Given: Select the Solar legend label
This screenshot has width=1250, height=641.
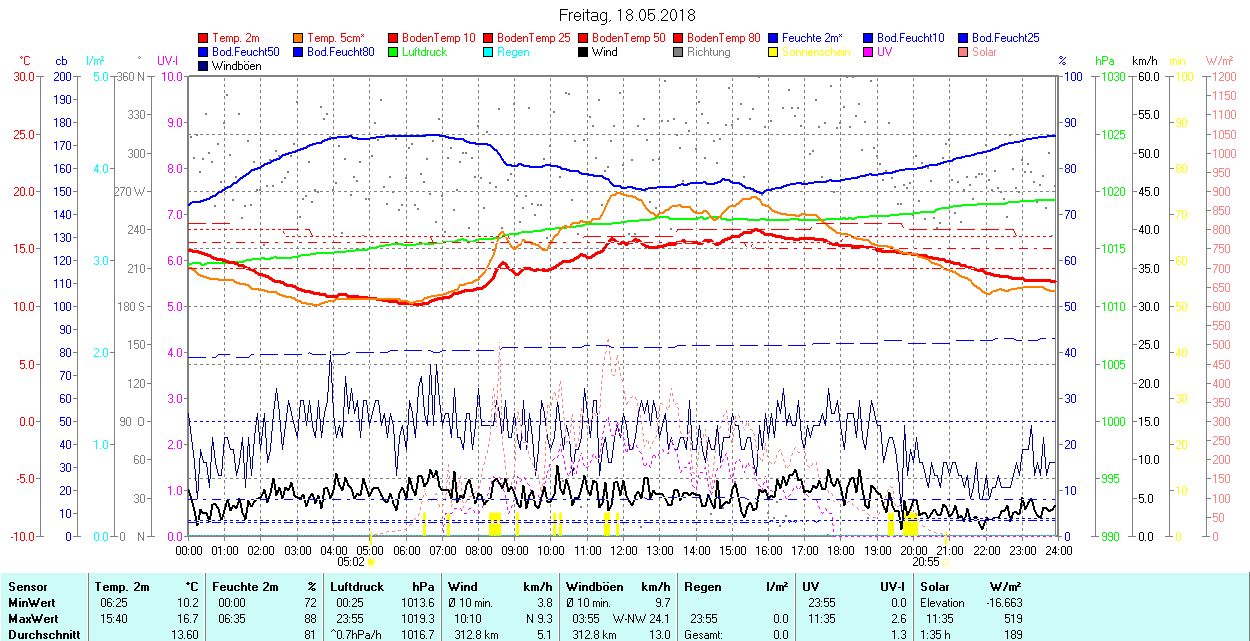Looking at the screenshot, I should [984, 52].
